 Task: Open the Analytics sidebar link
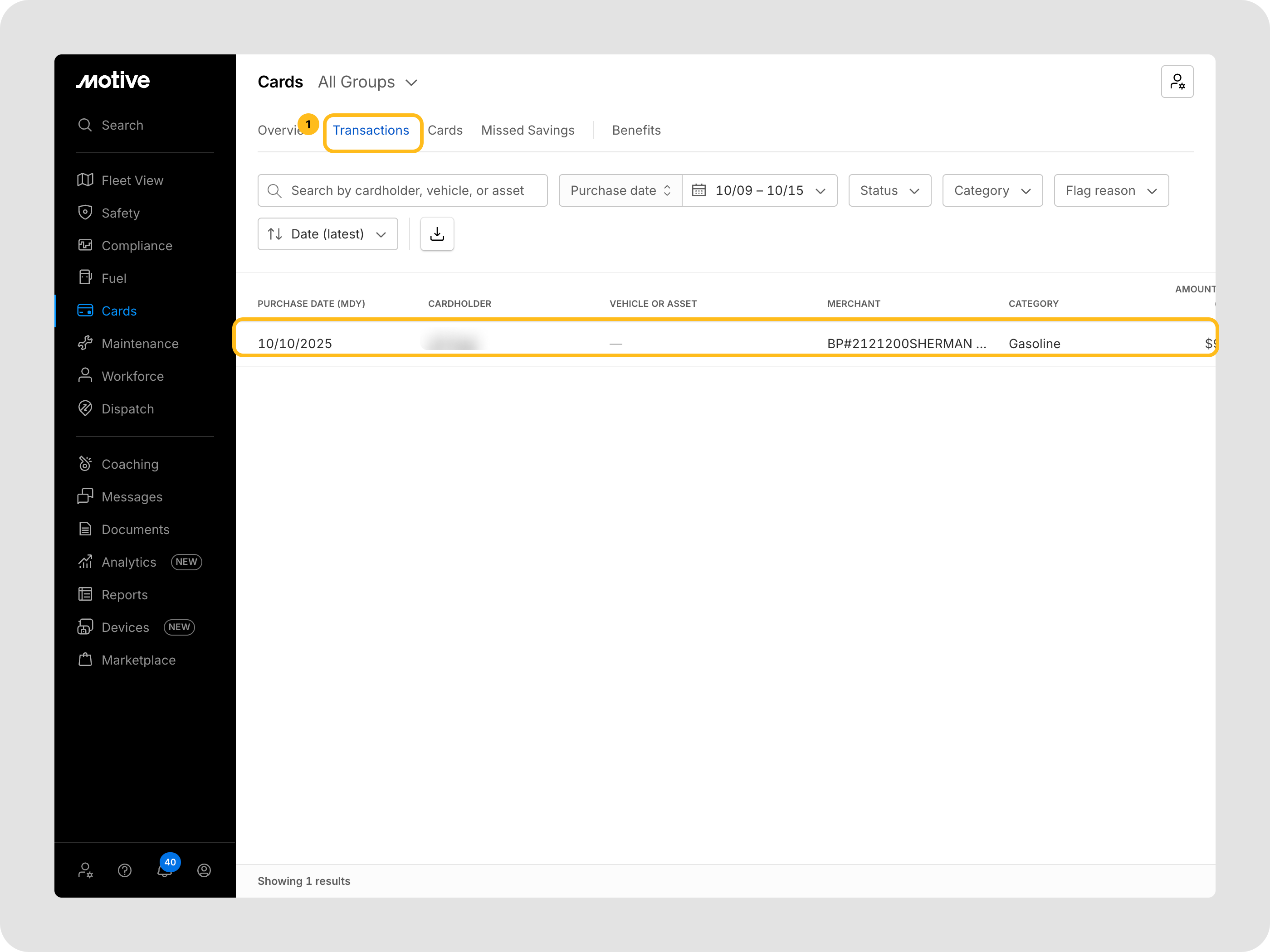pos(129,562)
